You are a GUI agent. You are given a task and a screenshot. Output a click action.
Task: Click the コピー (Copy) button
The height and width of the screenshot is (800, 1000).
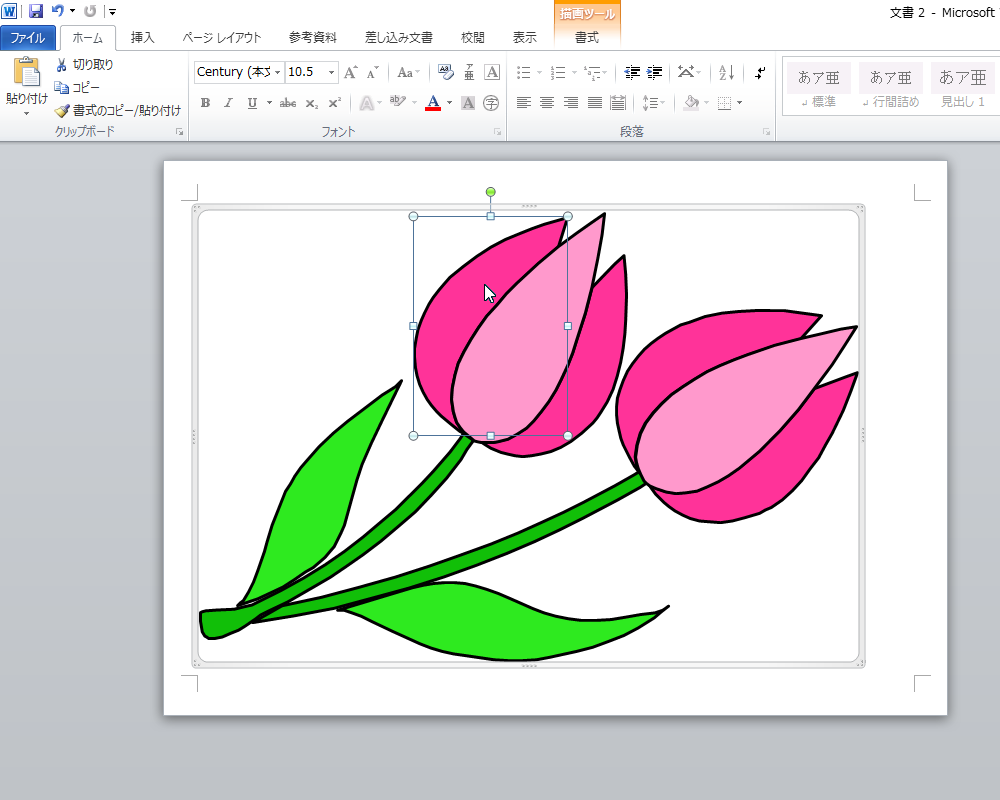click(x=78, y=88)
